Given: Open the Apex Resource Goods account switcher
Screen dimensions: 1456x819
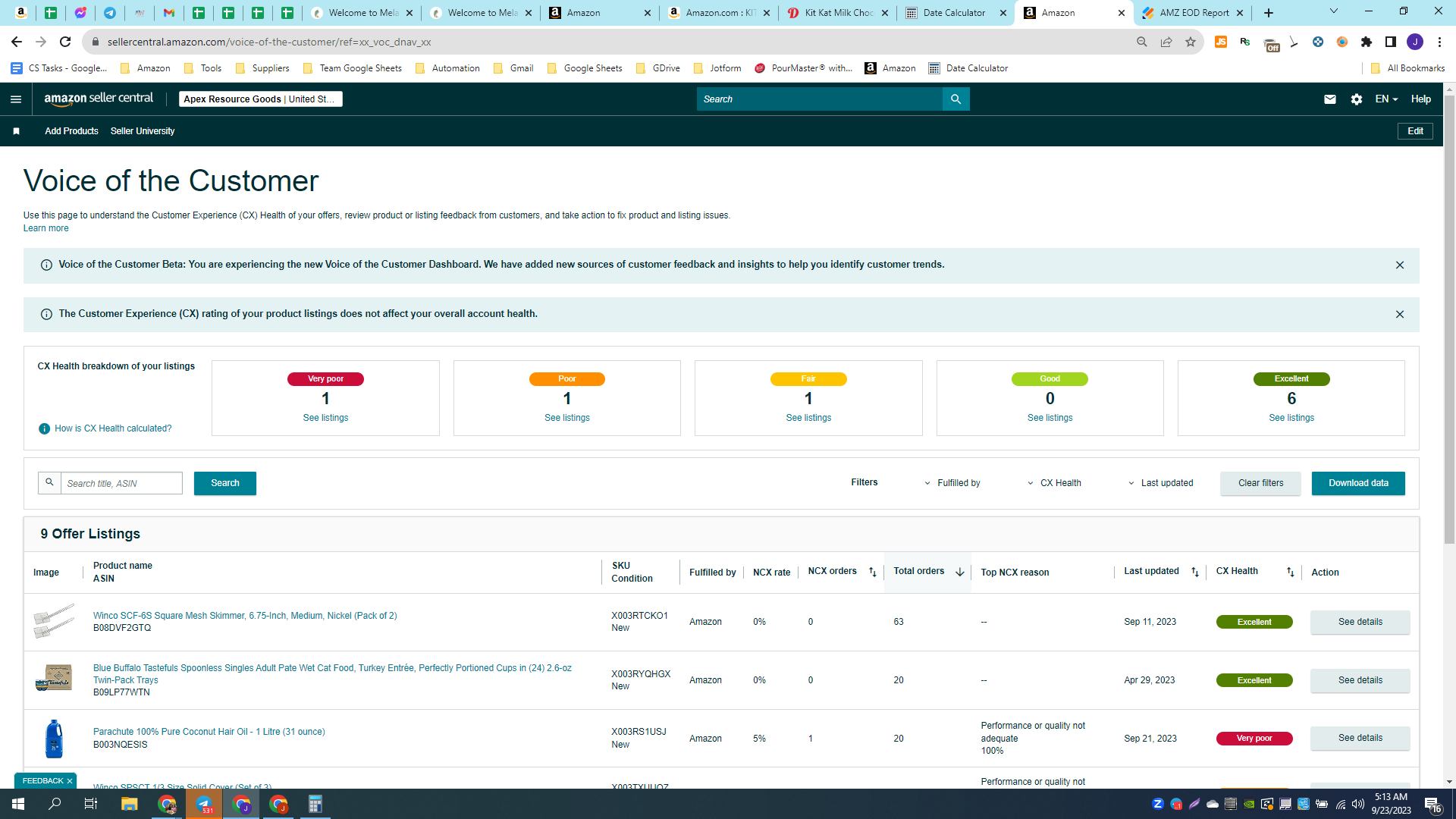Looking at the screenshot, I should (260, 99).
